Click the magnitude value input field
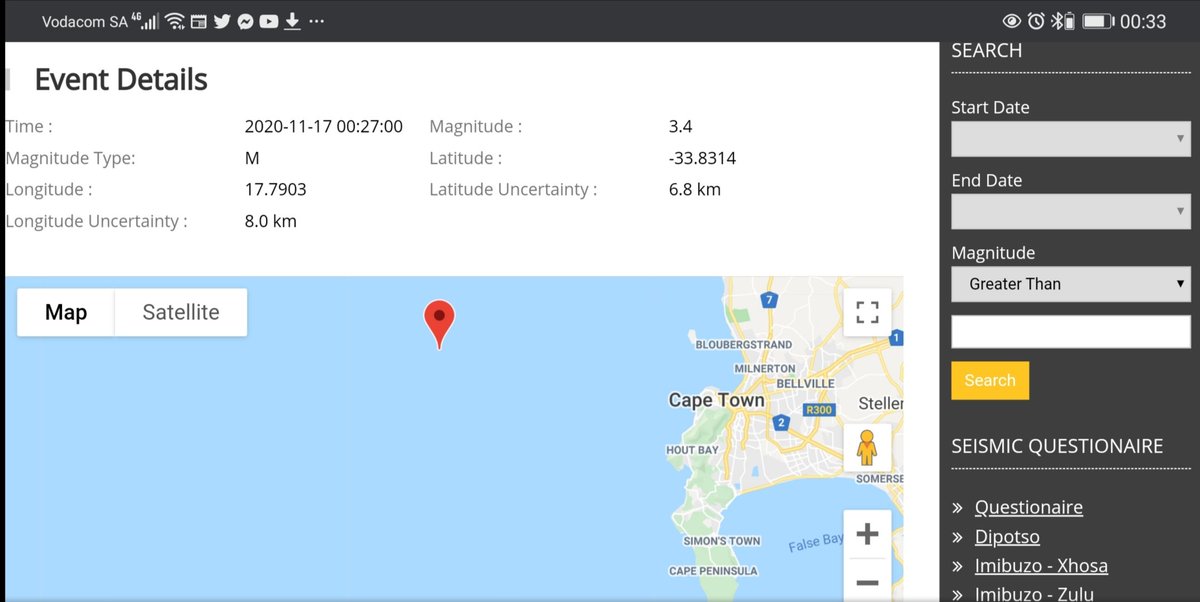 point(1071,332)
